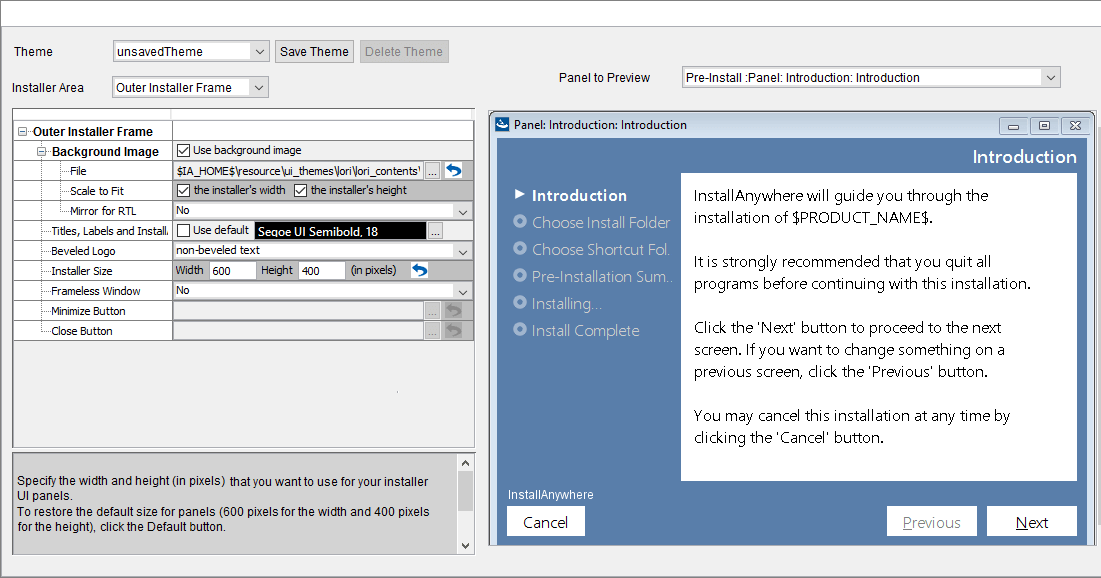This screenshot has height=578, width=1101.
Task: Click the anchor icon on the preview title bar
Action: point(500,125)
